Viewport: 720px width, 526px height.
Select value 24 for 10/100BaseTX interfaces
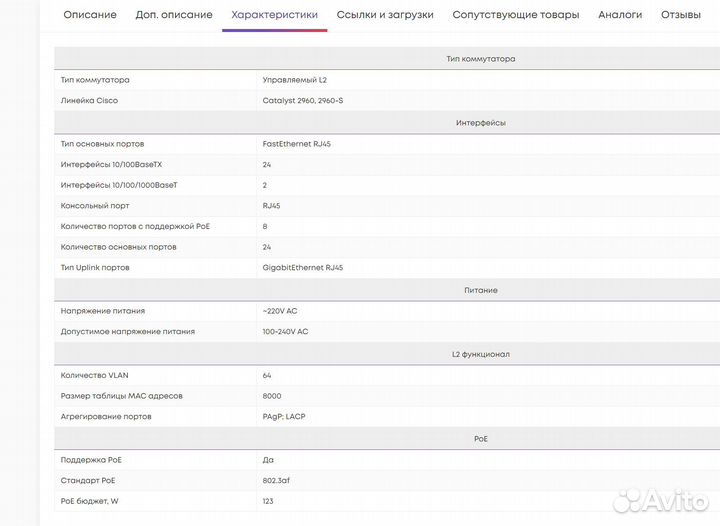(x=267, y=164)
